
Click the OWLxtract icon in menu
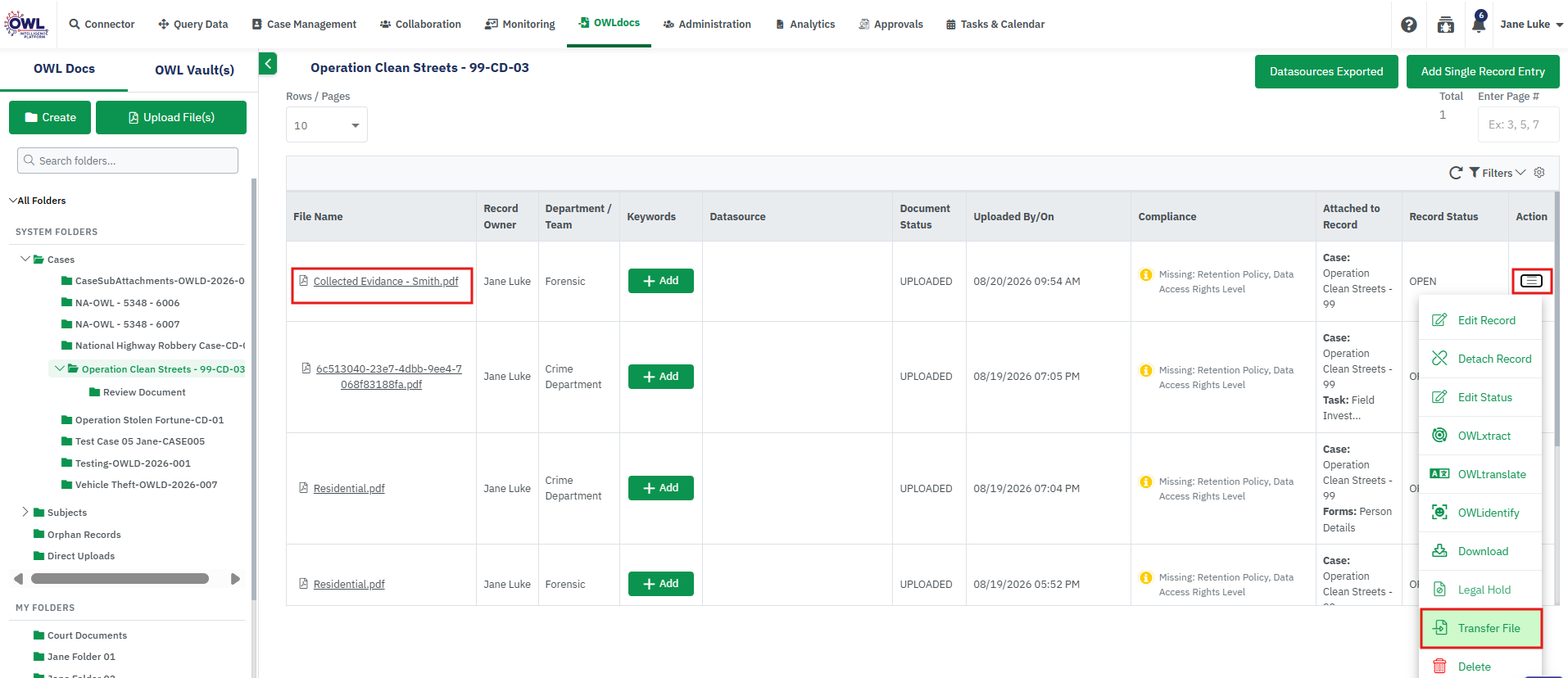coord(1439,436)
